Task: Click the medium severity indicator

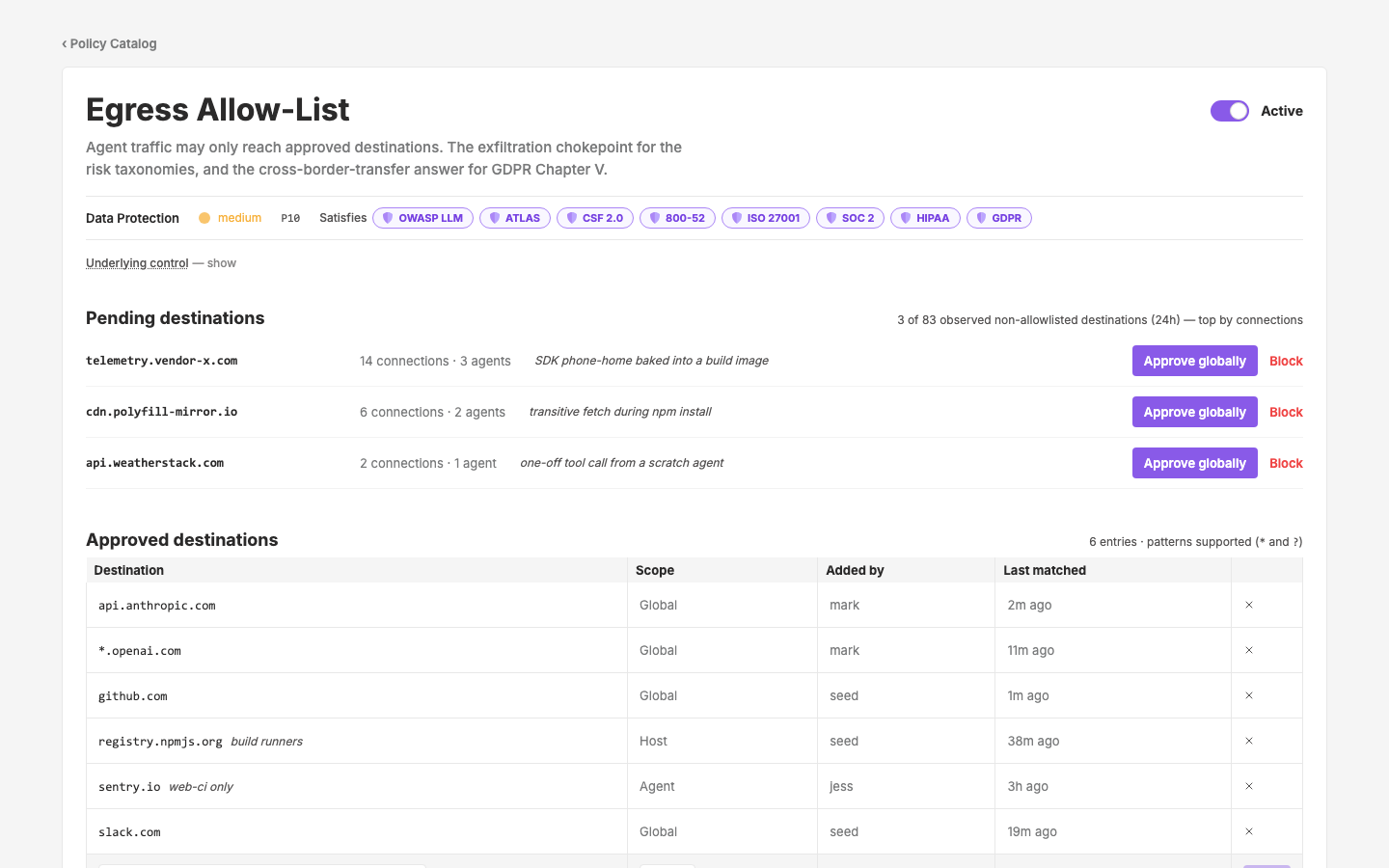Action: 231,218
